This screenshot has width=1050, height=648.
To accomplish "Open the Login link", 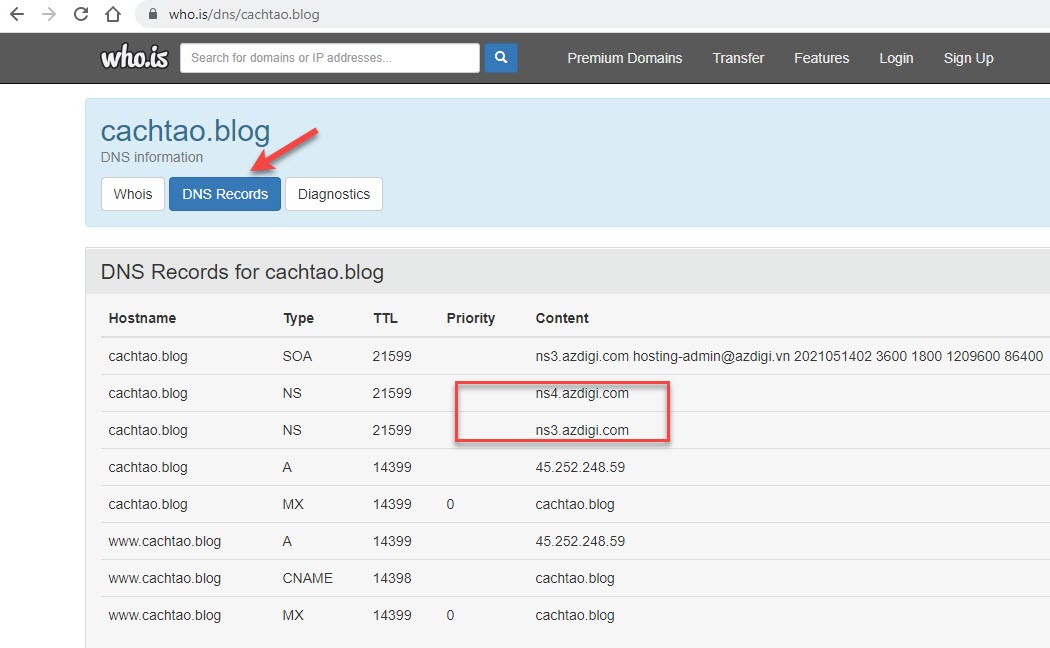I will (896, 58).
